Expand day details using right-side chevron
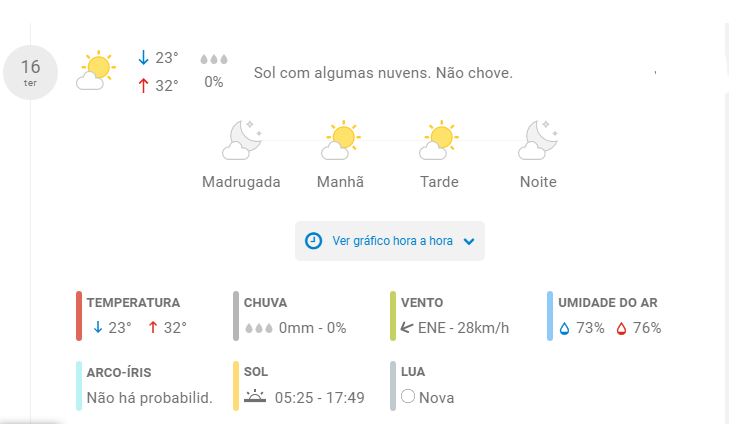This screenshot has height=424, width=752. (x=656, y=73)
